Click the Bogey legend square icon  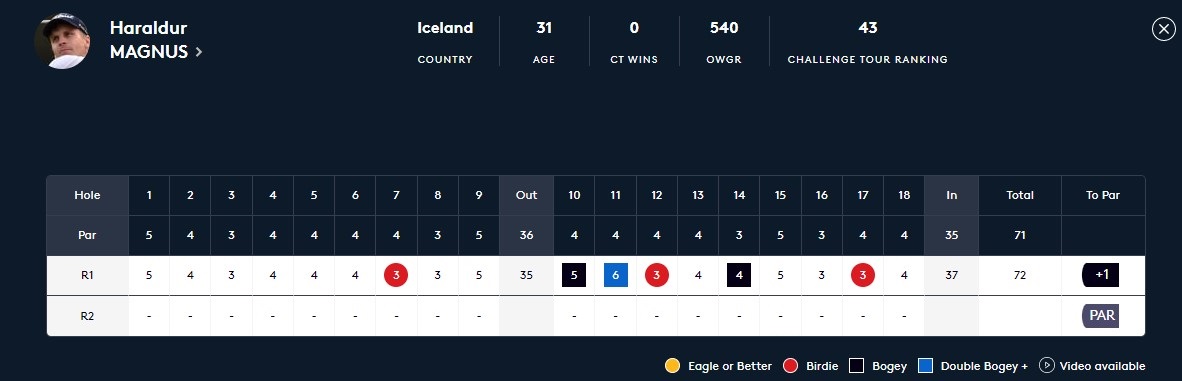tap(856, 366)
